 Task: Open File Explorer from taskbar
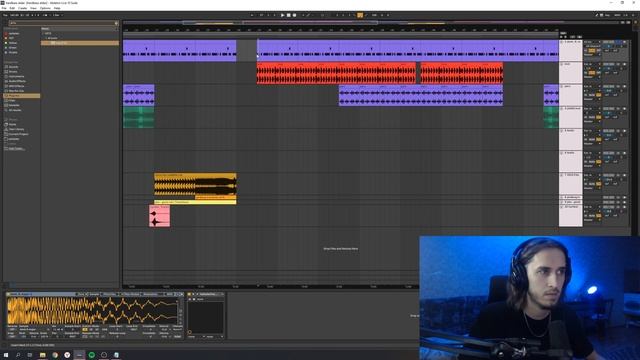click(42, 355)
